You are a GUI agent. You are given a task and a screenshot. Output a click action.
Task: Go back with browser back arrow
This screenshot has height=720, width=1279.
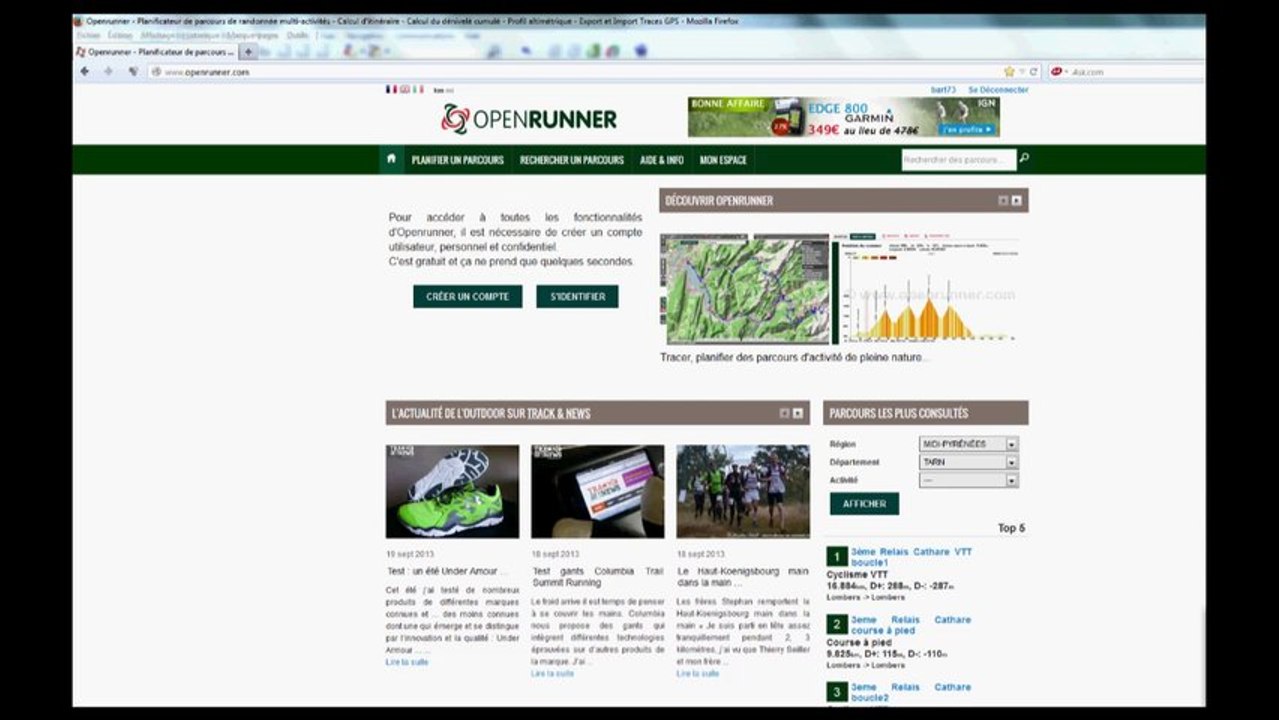tap(85, 71)
